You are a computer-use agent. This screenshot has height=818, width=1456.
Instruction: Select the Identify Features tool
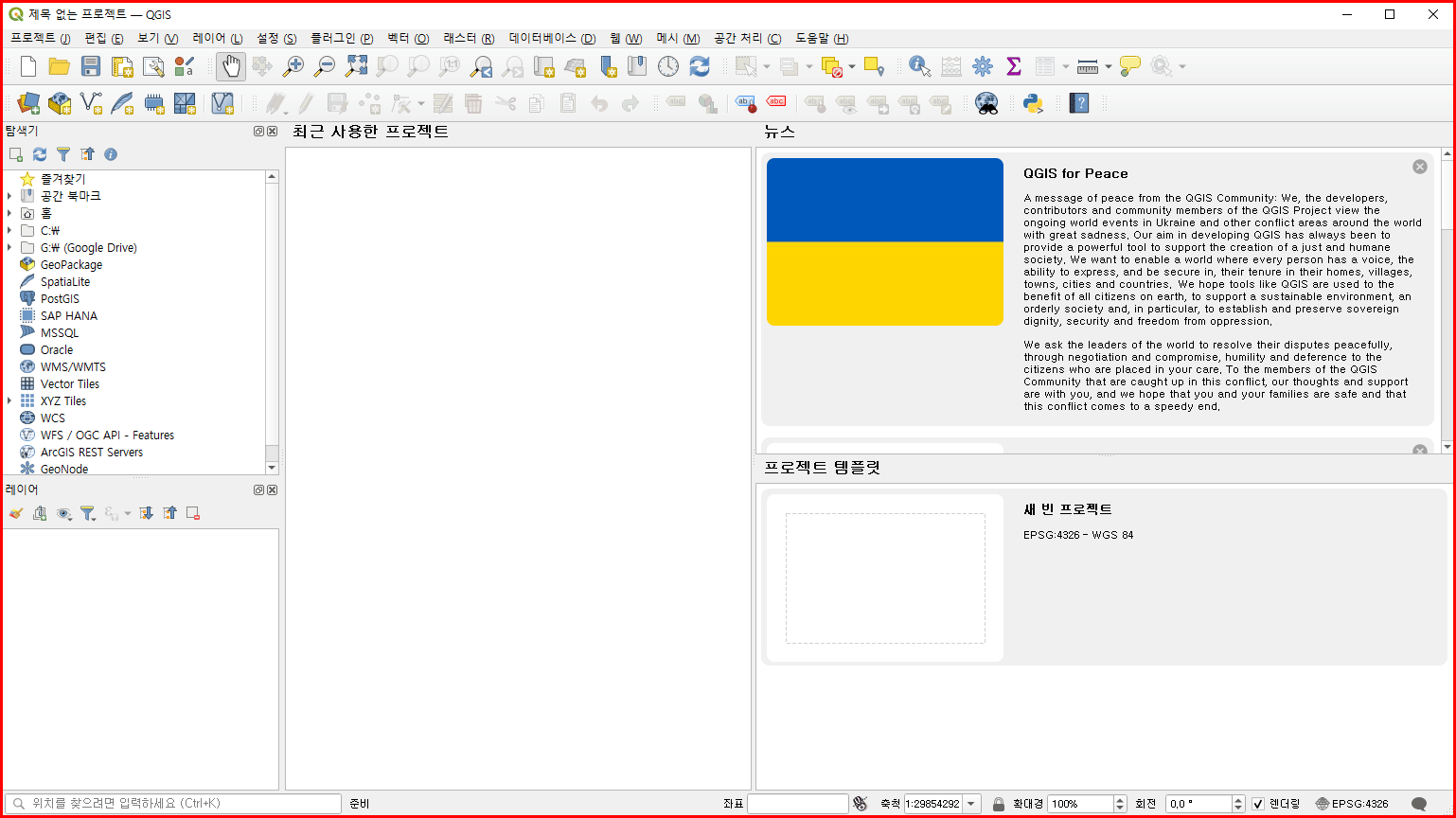click(919, 66)
